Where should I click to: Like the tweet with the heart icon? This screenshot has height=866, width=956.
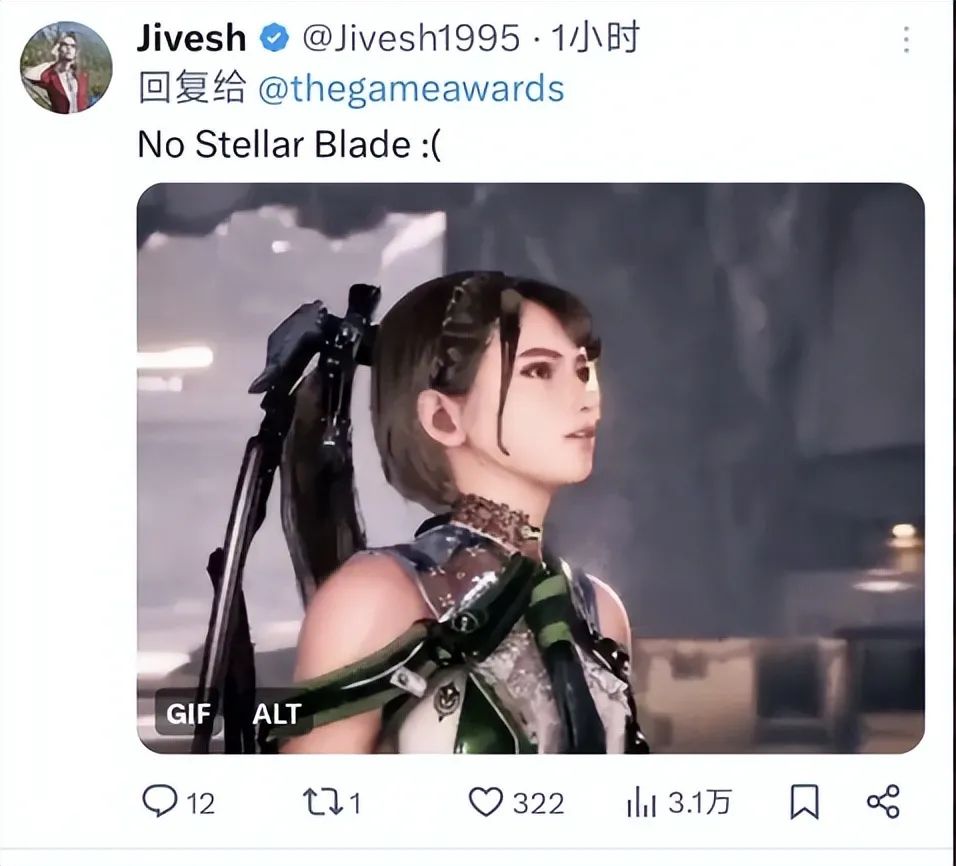[x=485, y=801]
